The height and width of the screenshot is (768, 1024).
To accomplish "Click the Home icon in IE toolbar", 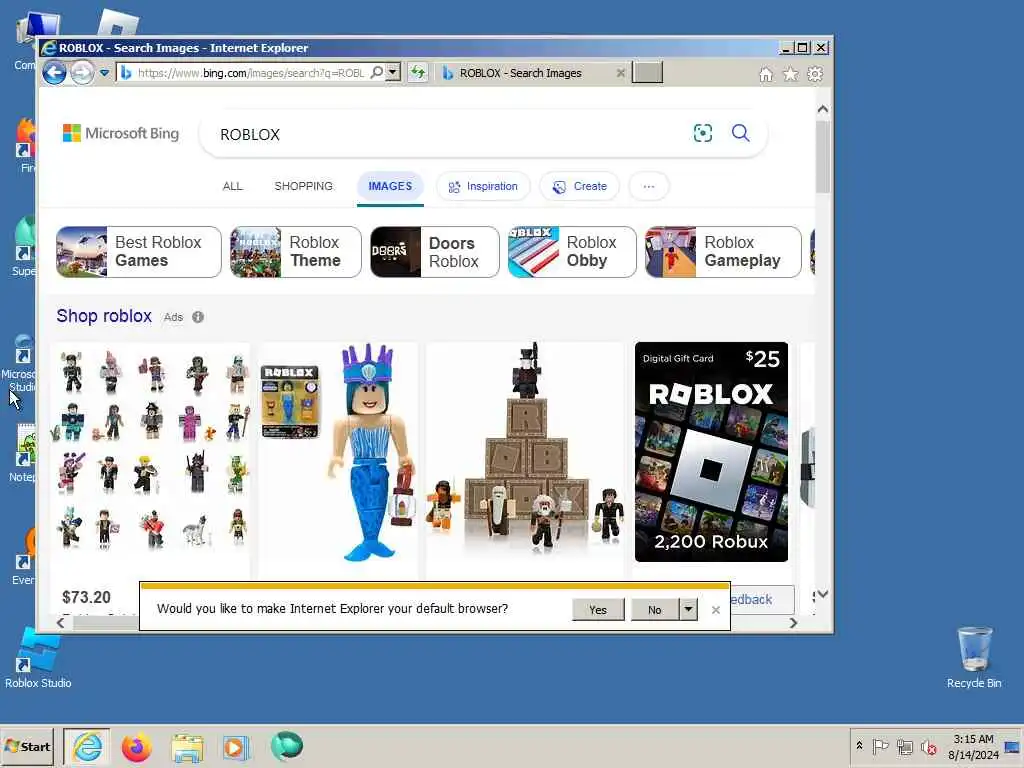I will tap(766, 74).
